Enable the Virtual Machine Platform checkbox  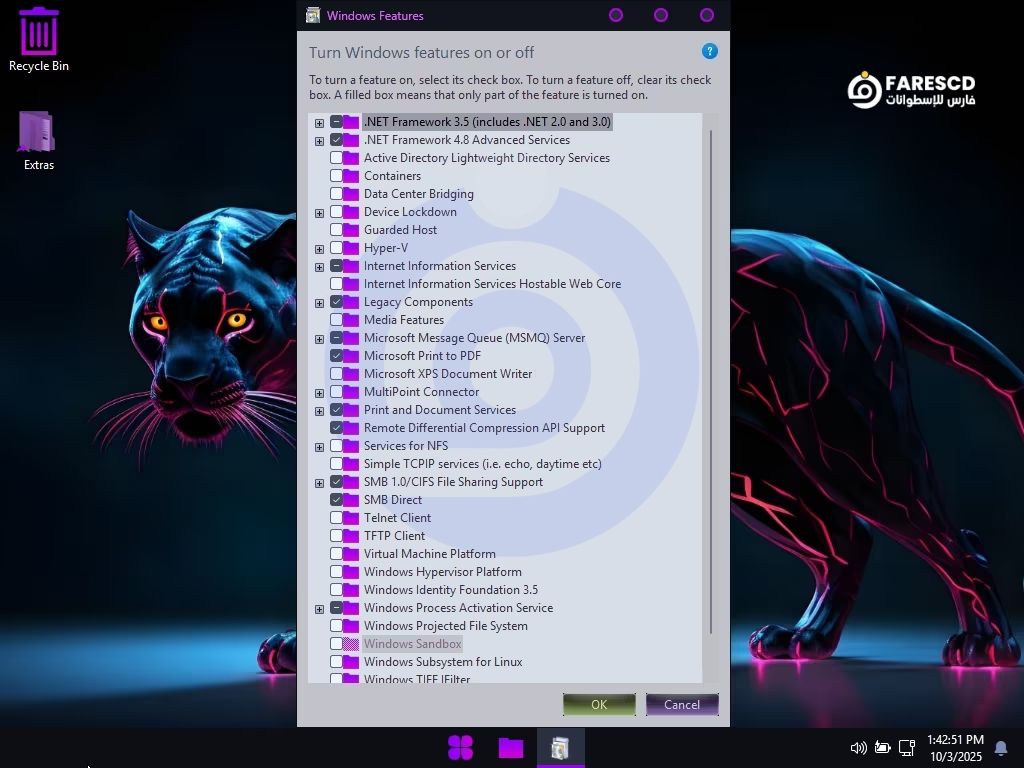click(x=336, y=554)
